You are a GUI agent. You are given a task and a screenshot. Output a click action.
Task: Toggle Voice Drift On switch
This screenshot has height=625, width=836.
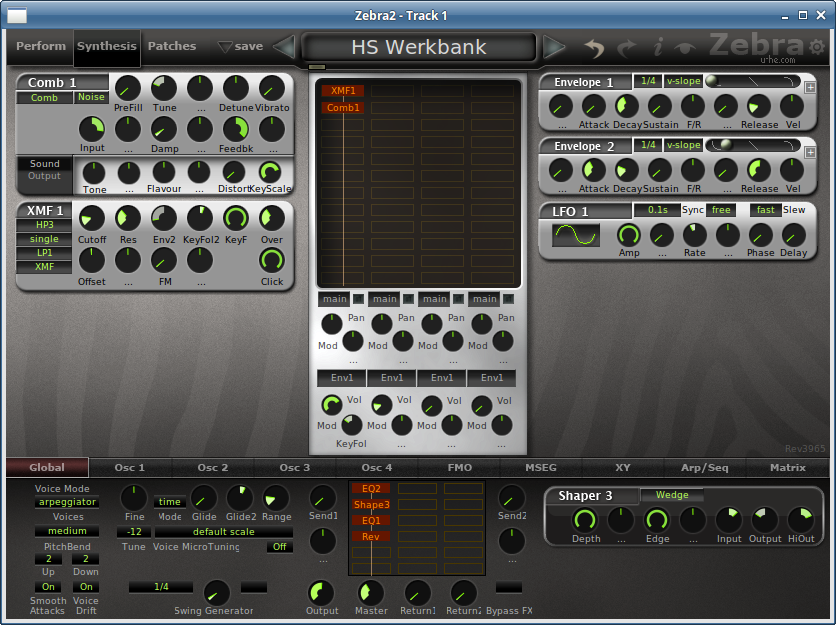coord(86,587)
